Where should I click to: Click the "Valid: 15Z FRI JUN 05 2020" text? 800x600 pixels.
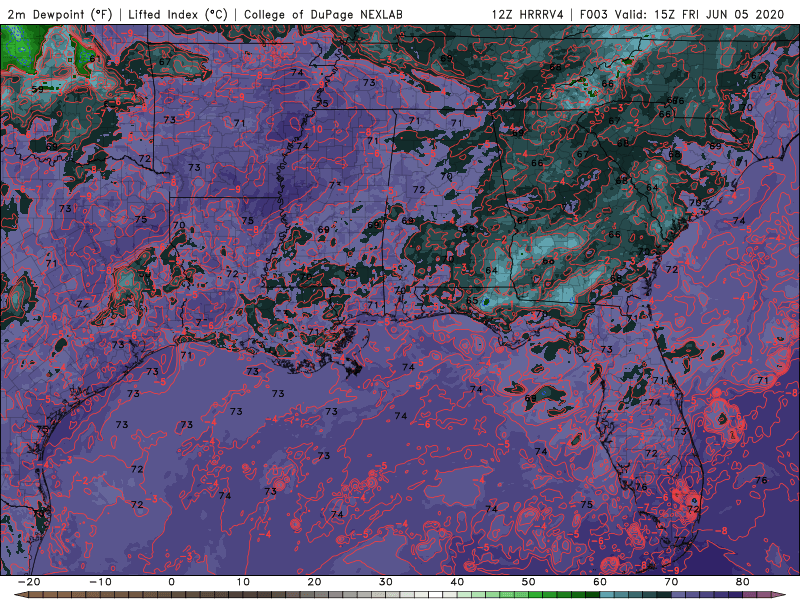699,14
